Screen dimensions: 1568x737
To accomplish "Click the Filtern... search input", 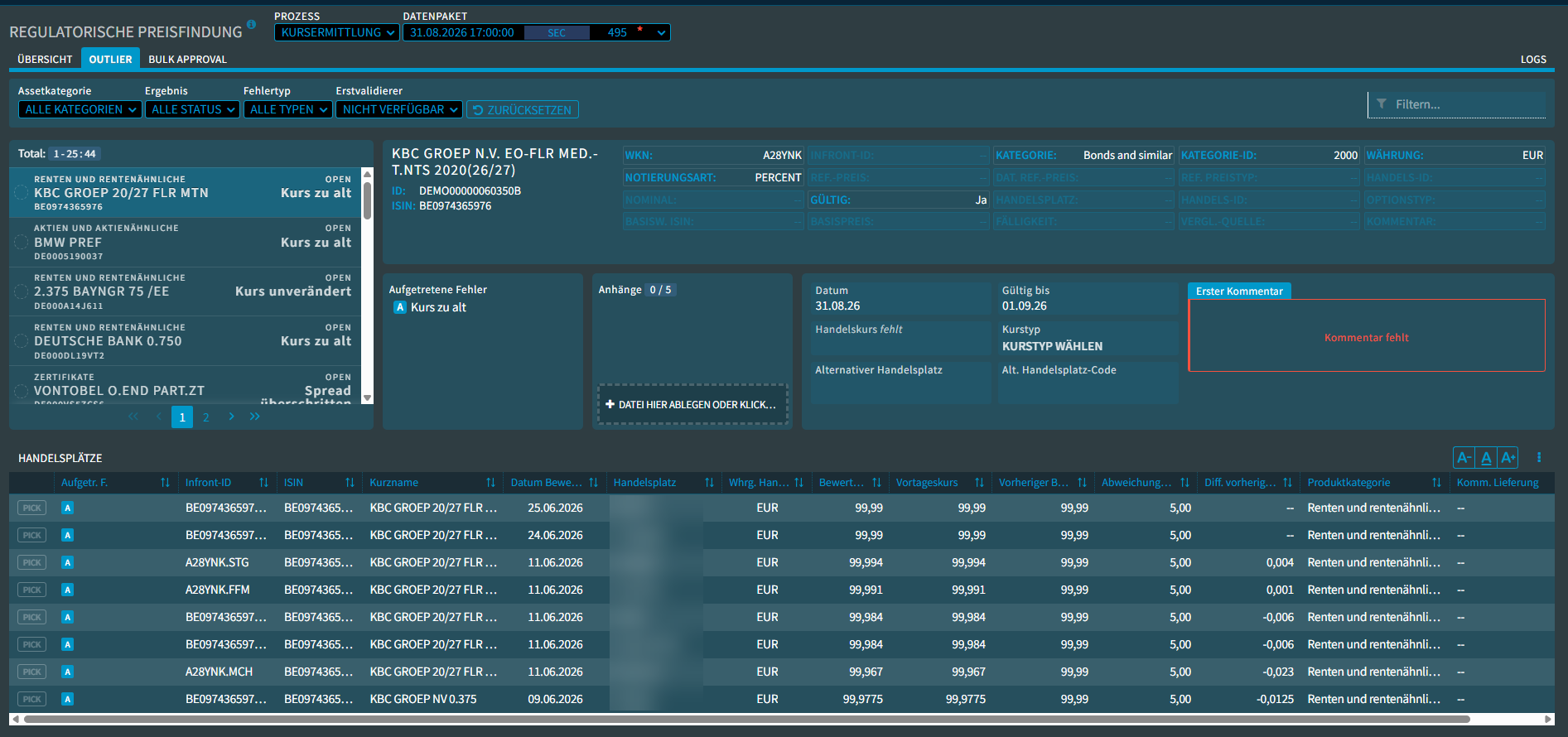I will [1456, 104].
